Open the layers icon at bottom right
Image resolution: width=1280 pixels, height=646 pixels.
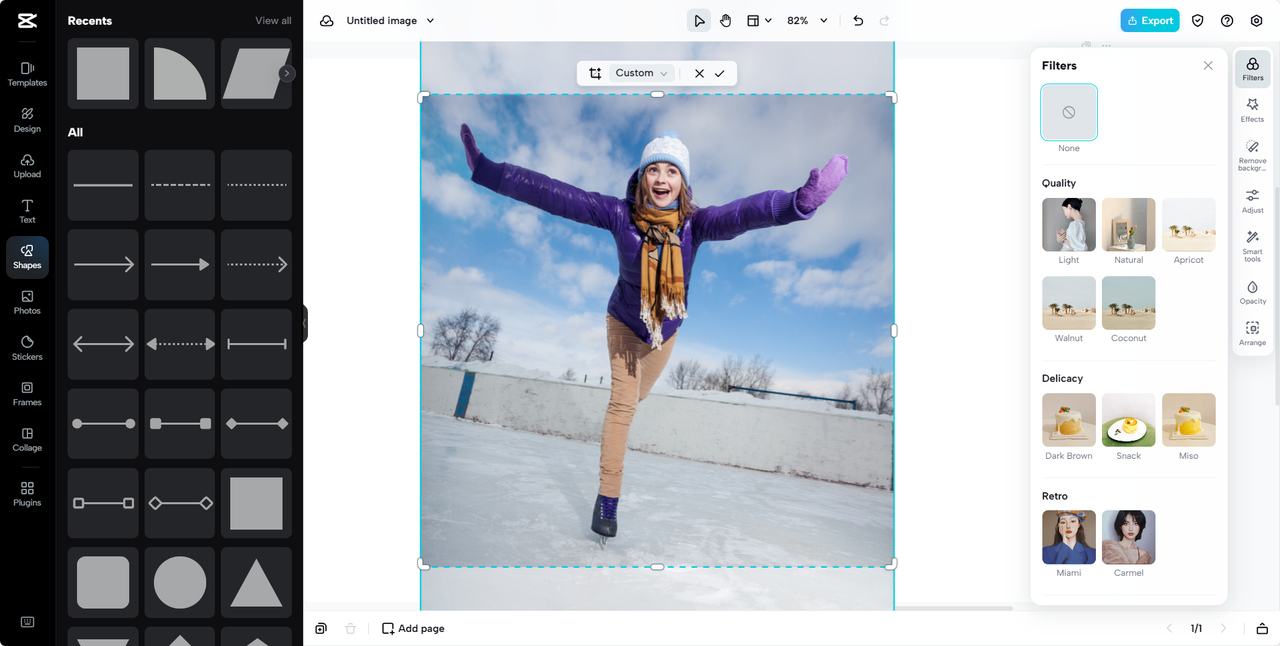click(1262, 628)
